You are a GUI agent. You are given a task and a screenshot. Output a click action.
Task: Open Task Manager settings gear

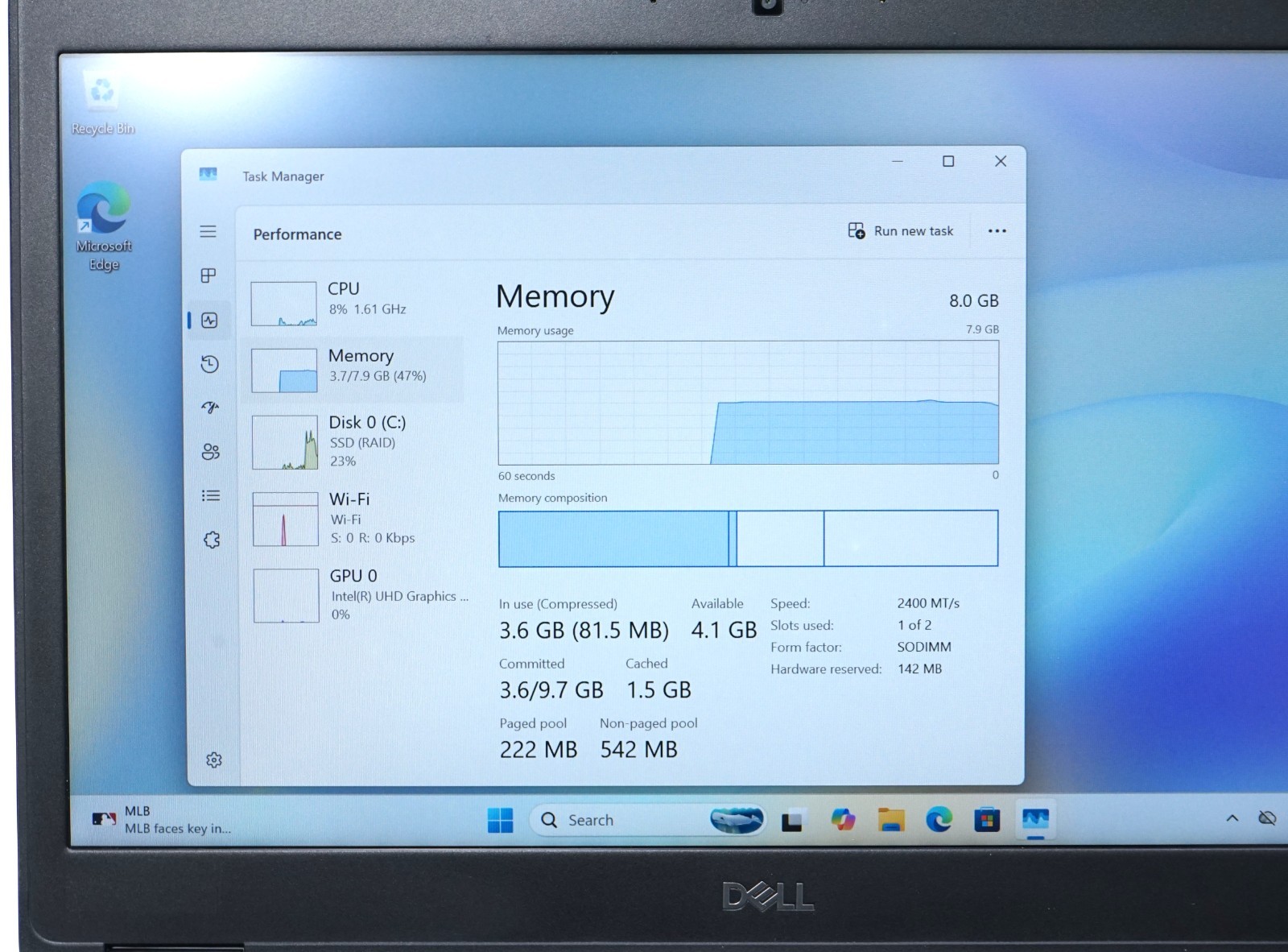[x=213, y=760]
